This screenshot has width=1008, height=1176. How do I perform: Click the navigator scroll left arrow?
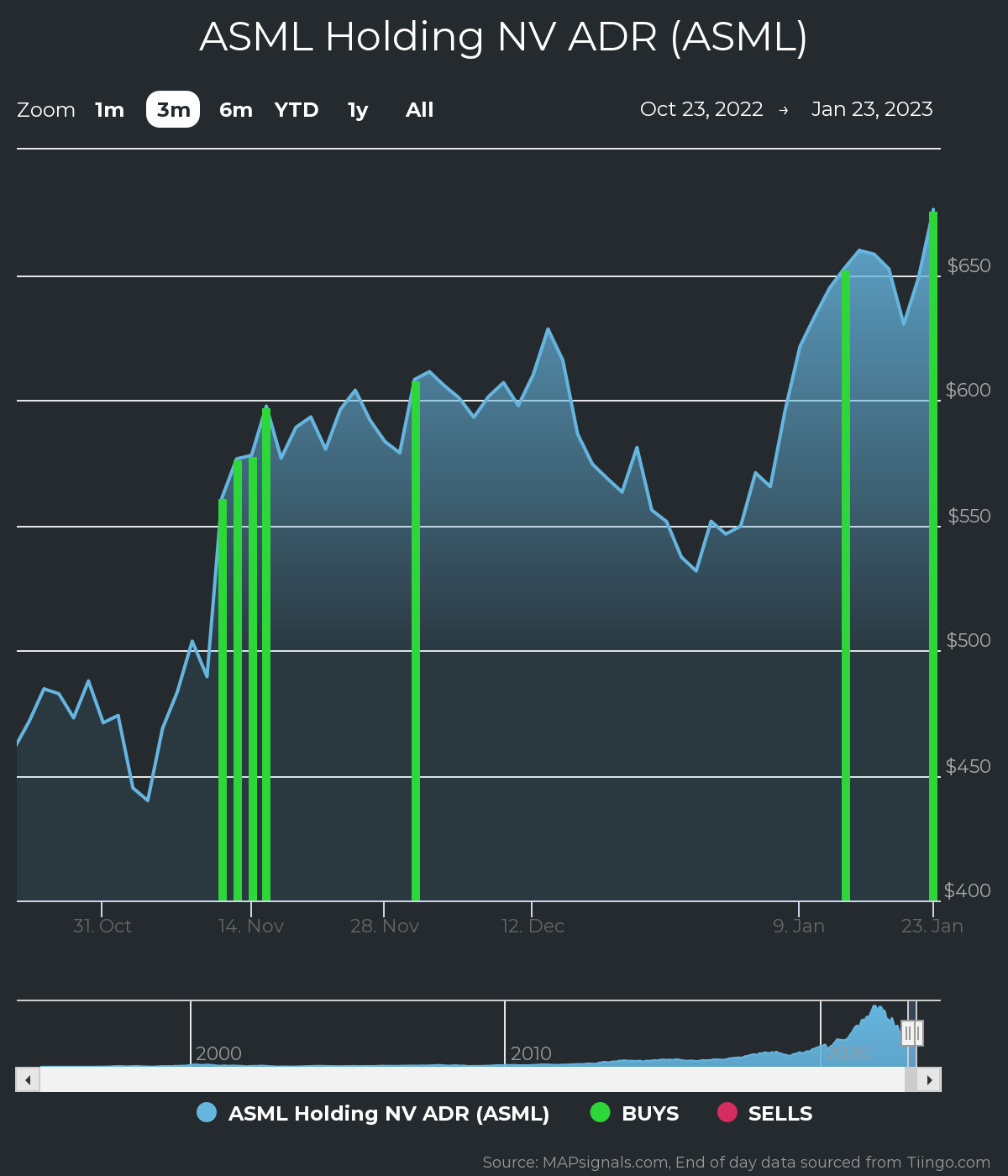tap(28, 1079)
